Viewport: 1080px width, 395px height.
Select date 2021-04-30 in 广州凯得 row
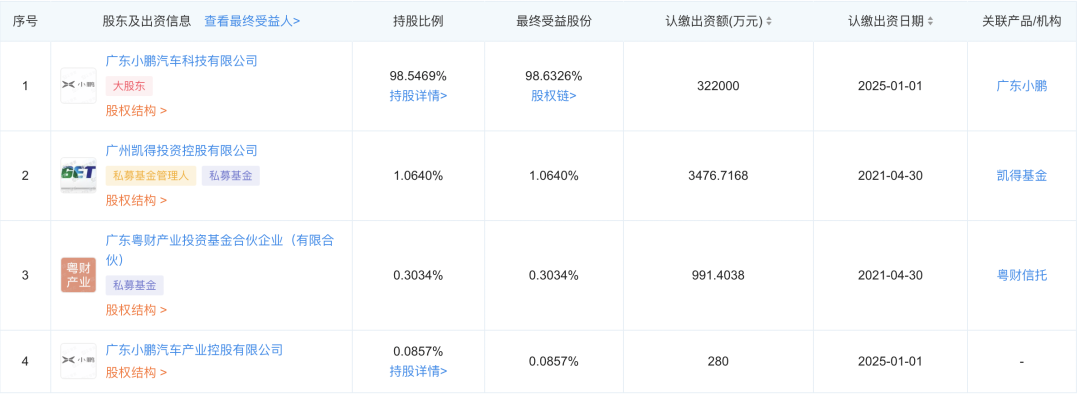[x=890, y=176]
